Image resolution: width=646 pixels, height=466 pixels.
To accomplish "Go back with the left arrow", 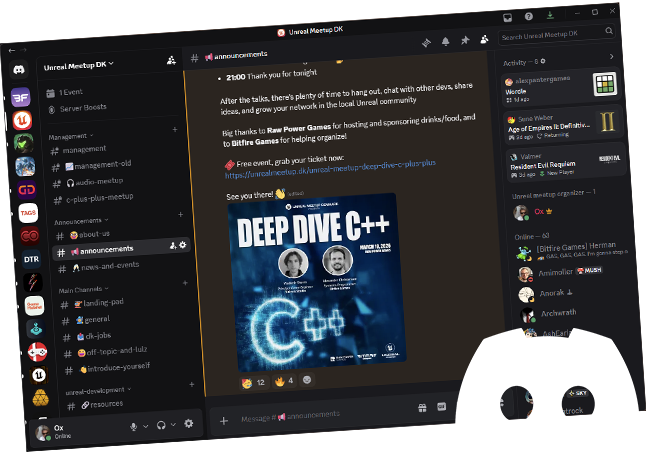I will [12, 50].
